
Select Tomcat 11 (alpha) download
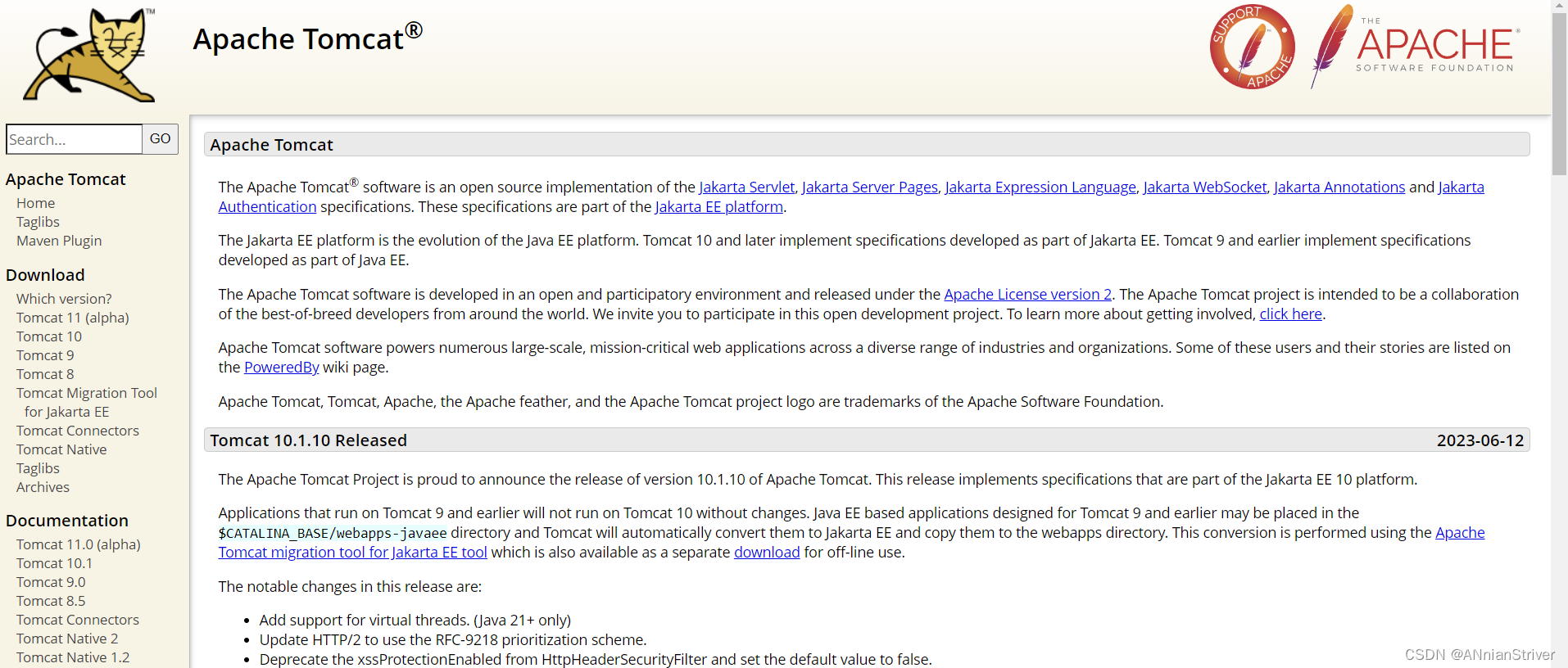73,318
